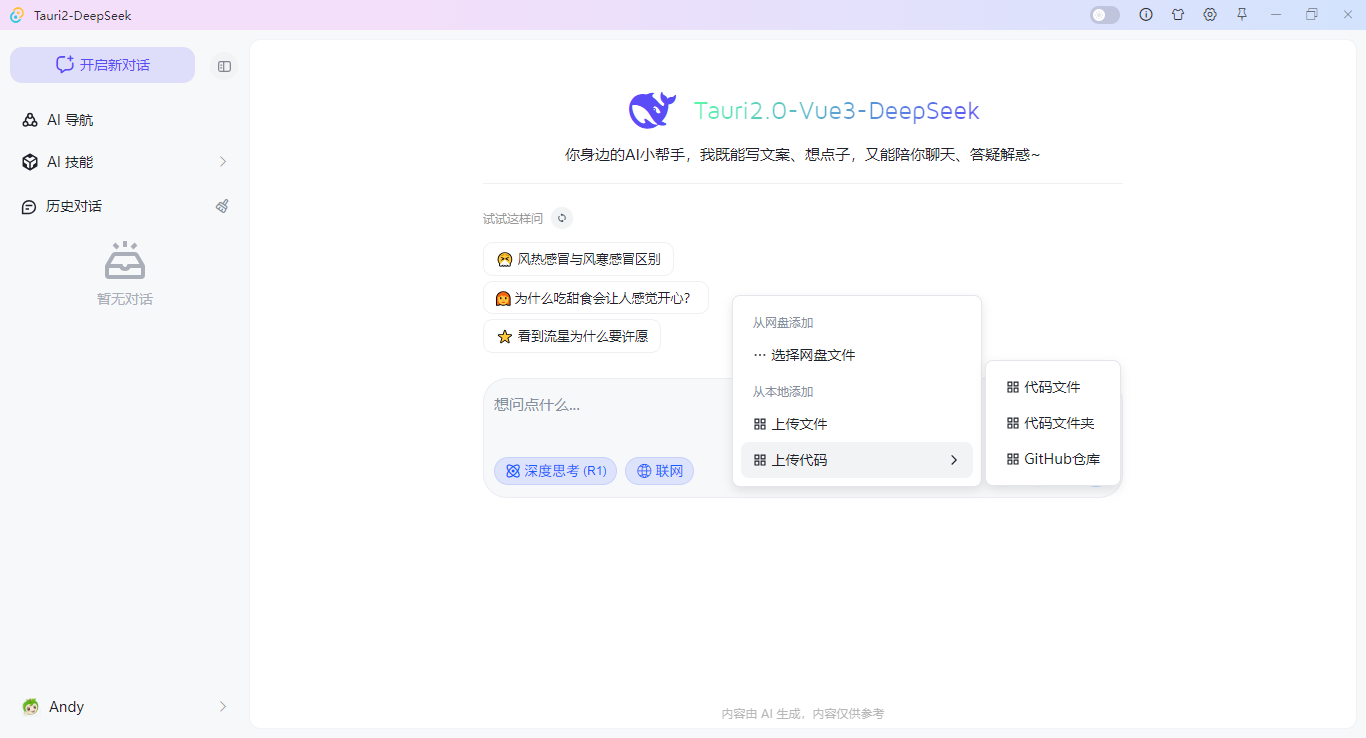Click the Tauri2.0-Vue3-DeepSeek title text
The height and width of the screenshot is (738, 1366).
(837, 110)
